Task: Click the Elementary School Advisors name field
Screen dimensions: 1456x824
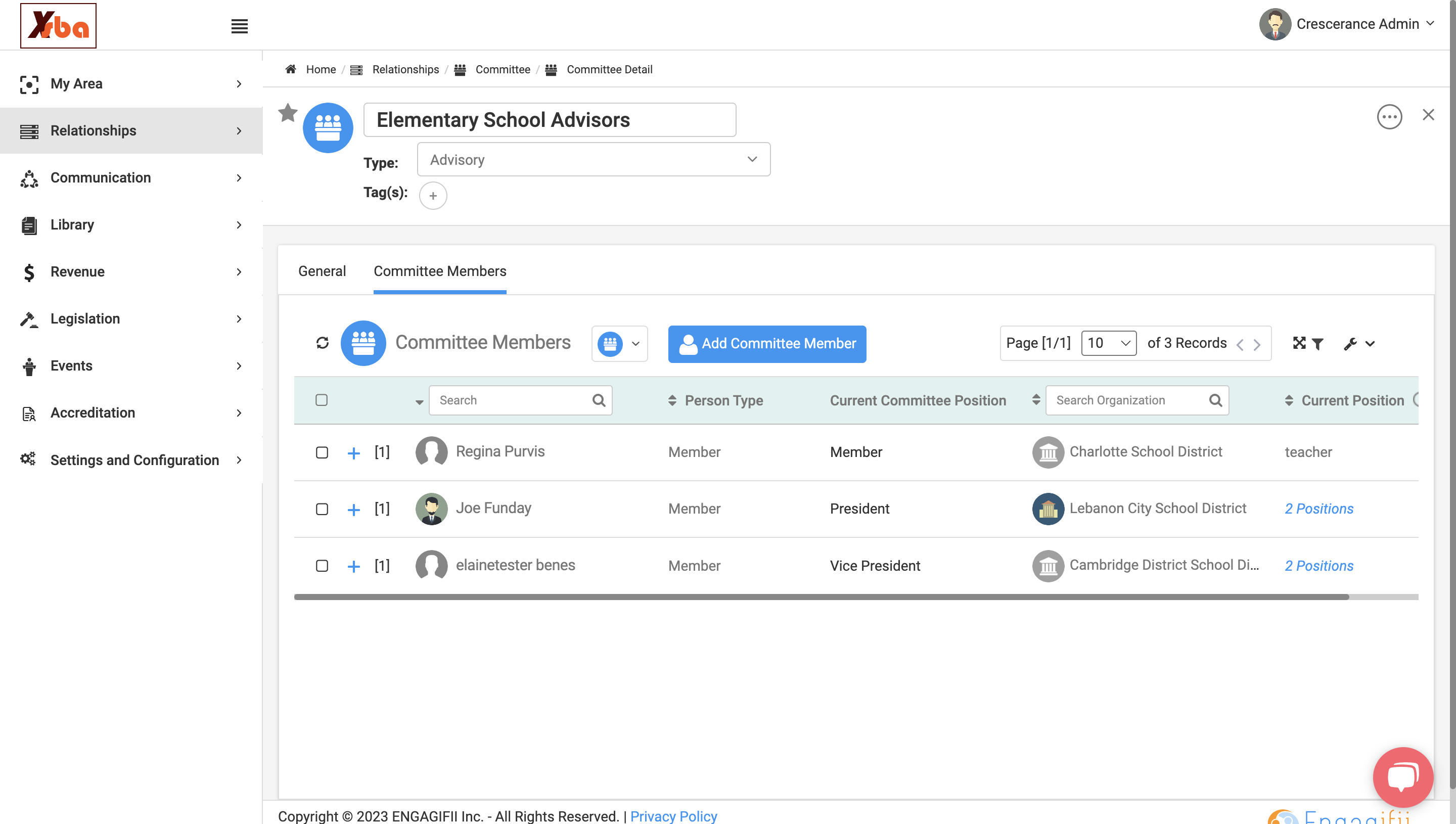Action: click(550, 120)
